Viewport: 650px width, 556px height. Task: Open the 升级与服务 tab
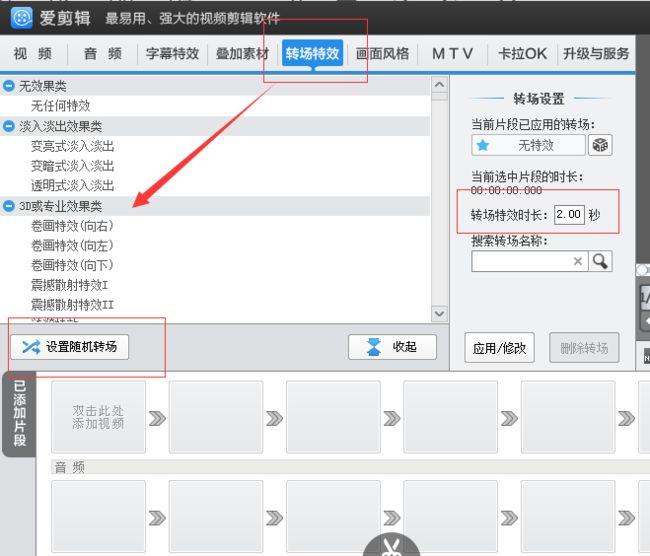click(x=596, y=53)
